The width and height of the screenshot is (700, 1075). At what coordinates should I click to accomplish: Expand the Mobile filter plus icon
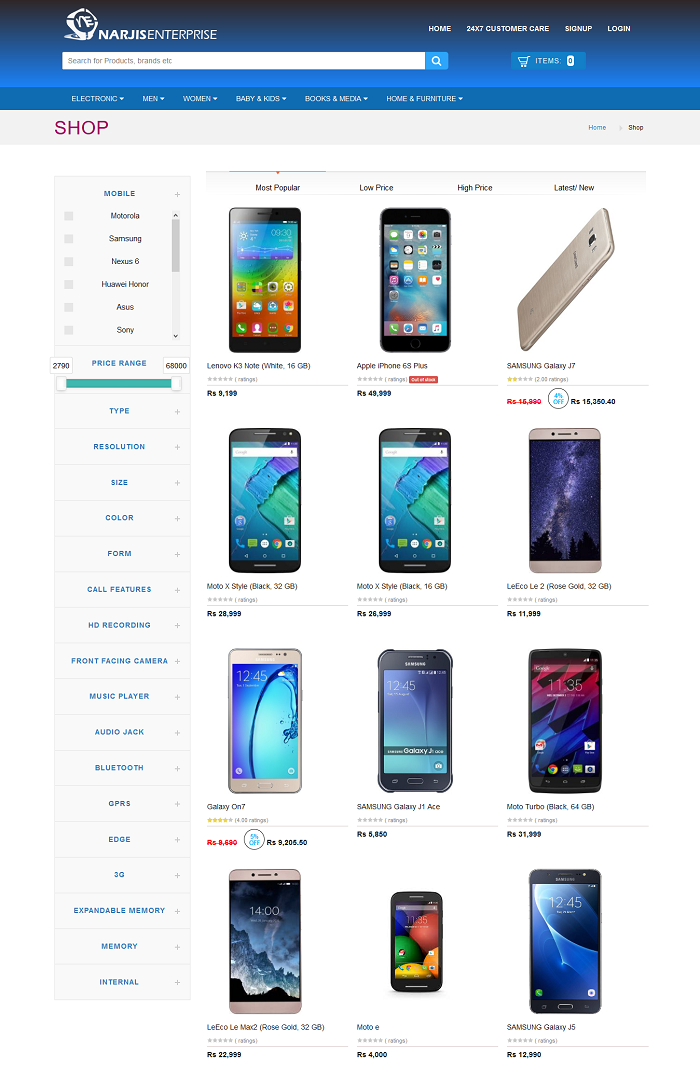(x=177, y=195)
